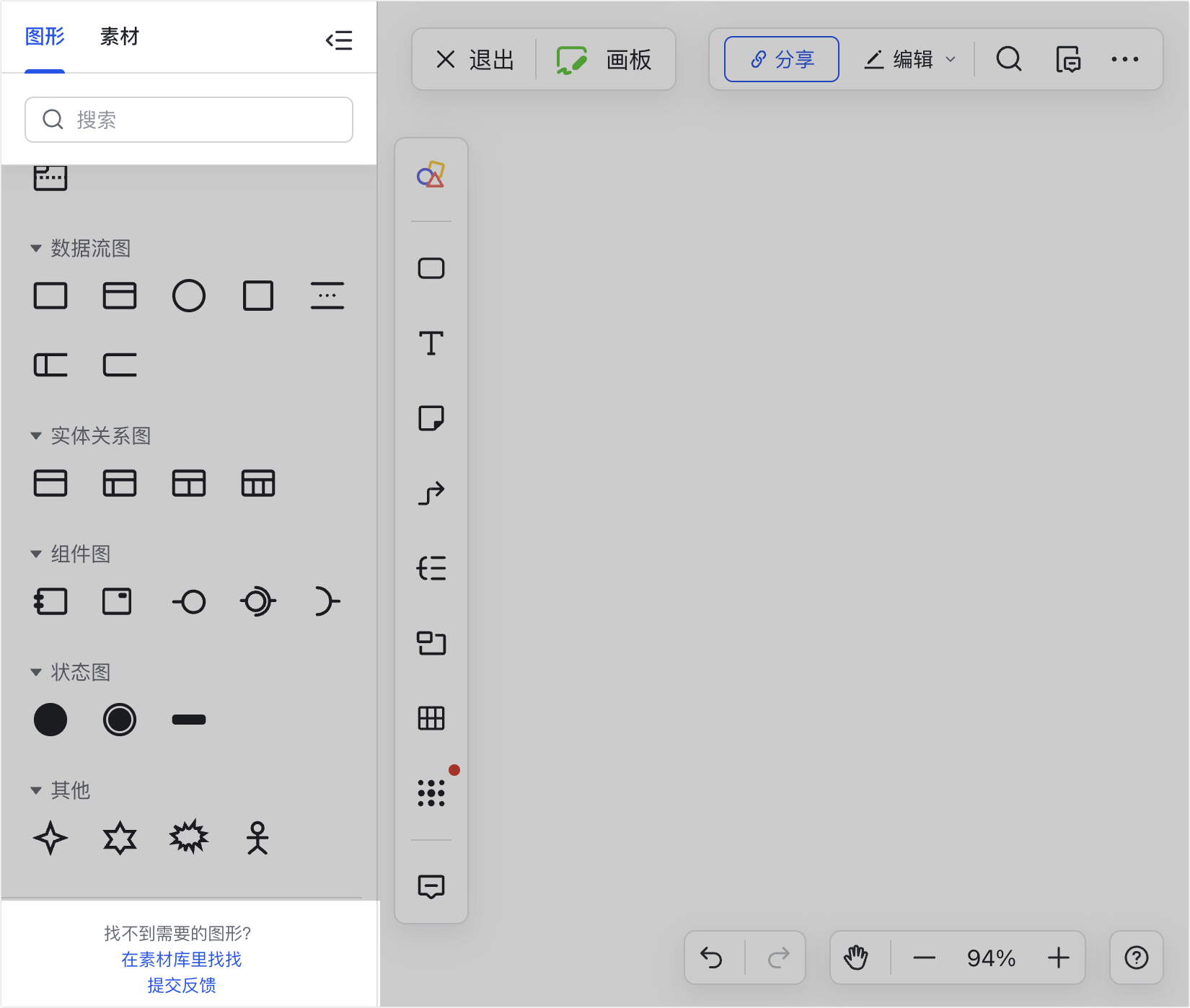Click the redo arrow
Viewport: 1190px width, 1008px height.
tap(779, 958)
